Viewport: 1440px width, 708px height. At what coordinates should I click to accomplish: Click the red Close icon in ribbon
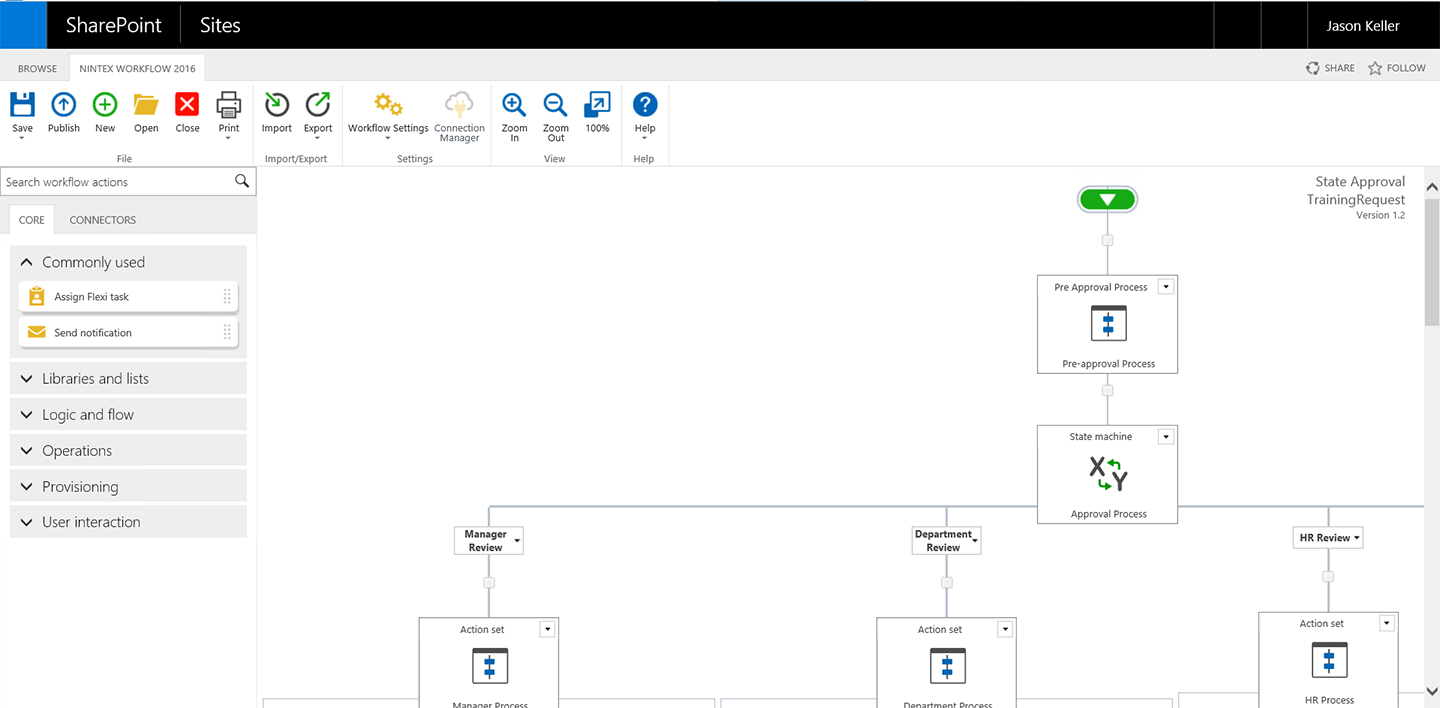(187, 104)
